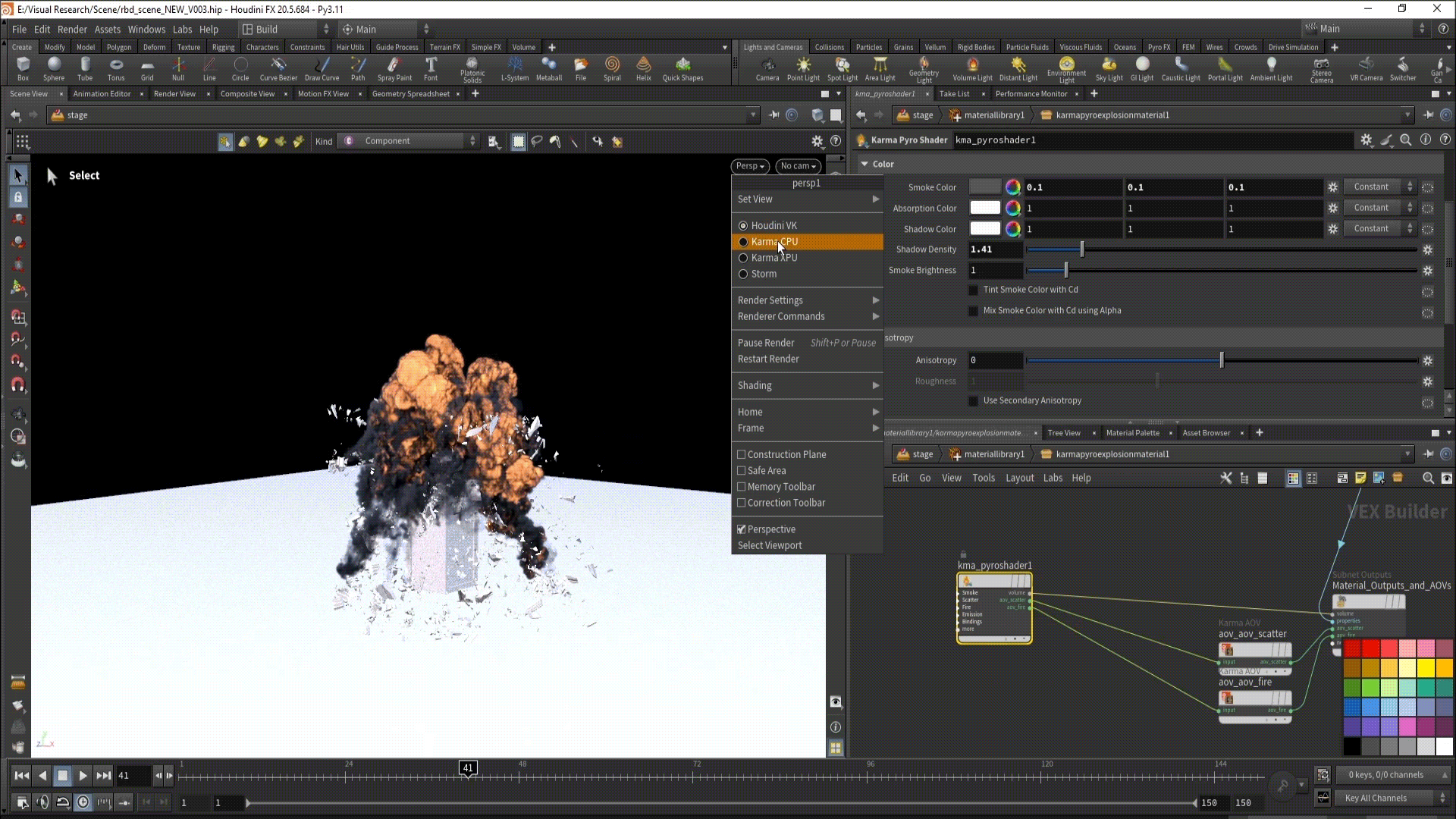Open the Kind Component dropdown

pos(409,141)
